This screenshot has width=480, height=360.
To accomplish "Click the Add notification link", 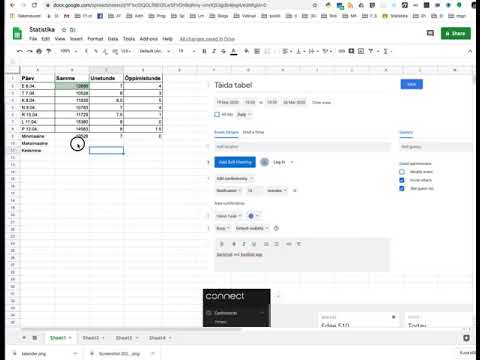I will [x=229, y=203].
